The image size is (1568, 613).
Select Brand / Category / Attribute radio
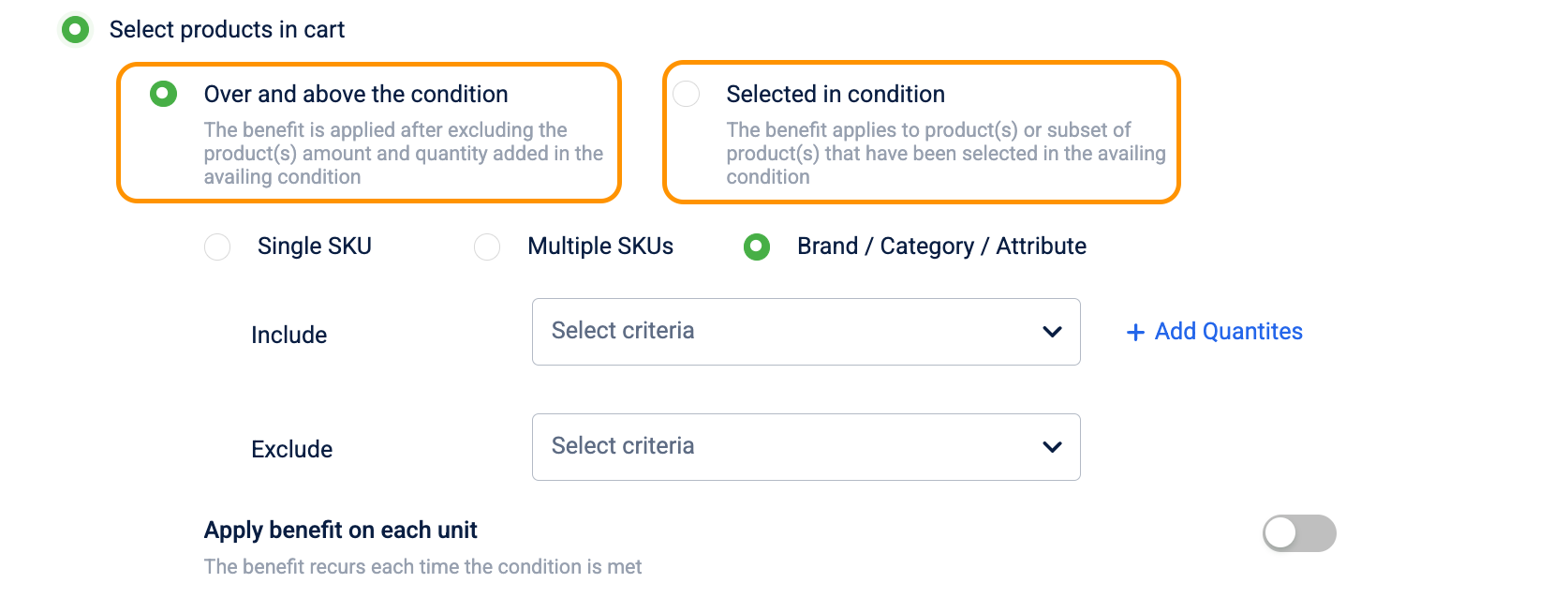tap(757, 247)
